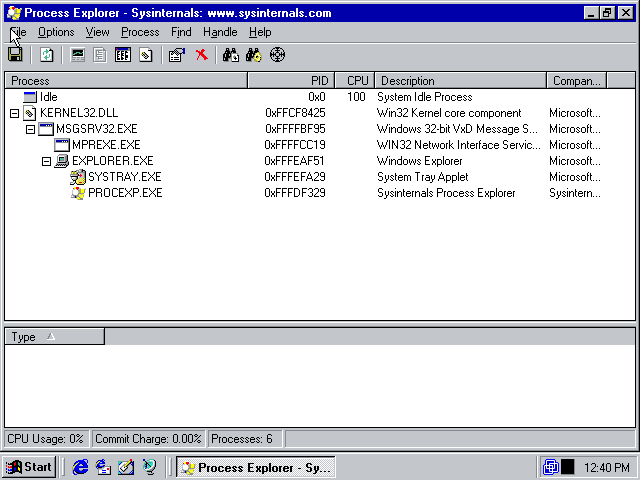Viewport: 640px width, 480px height.
Task: Select the PROCEXP.EXE process row
Action: coord(320,193)
